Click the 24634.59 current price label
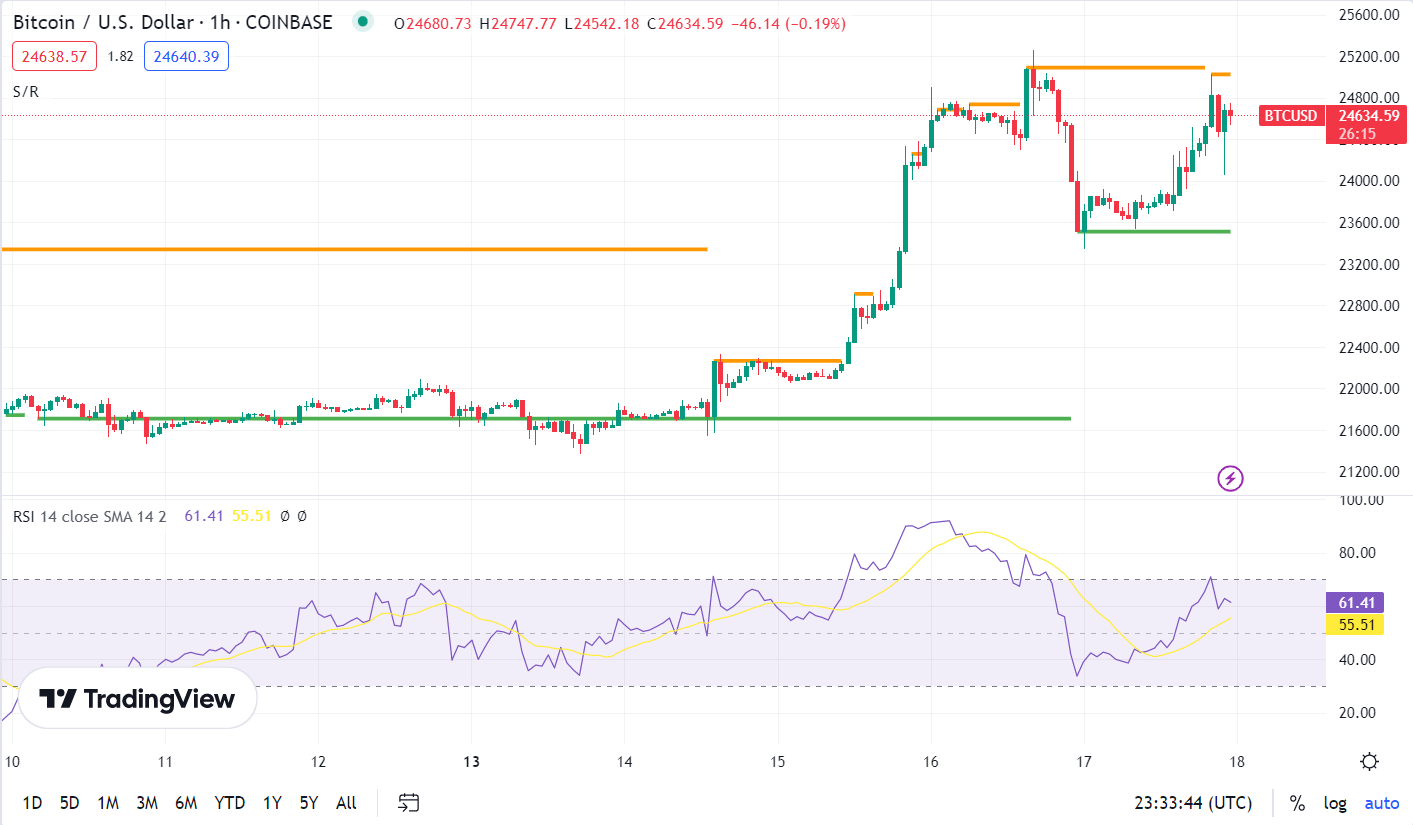Viewport: 1413px width, 825px height. [1365, 116]
